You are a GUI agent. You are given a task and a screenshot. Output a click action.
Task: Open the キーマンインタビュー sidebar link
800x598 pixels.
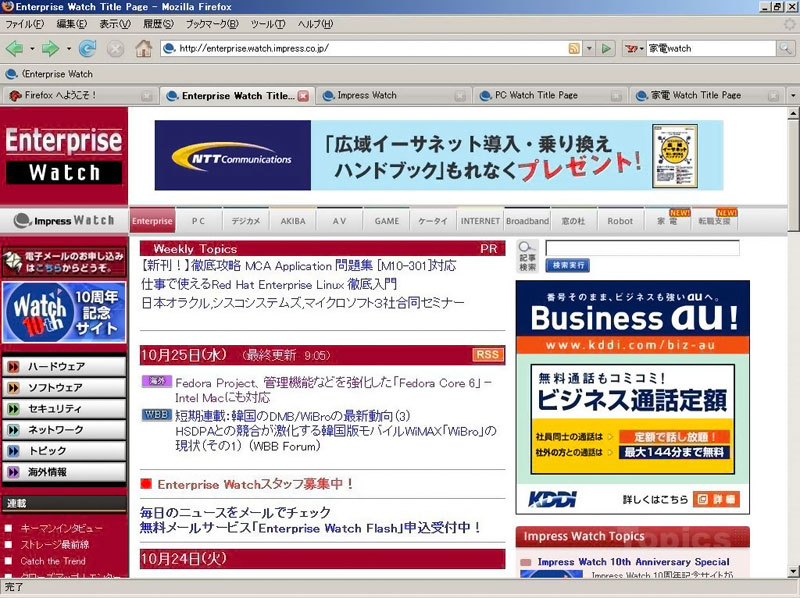[x=61, y=528]
